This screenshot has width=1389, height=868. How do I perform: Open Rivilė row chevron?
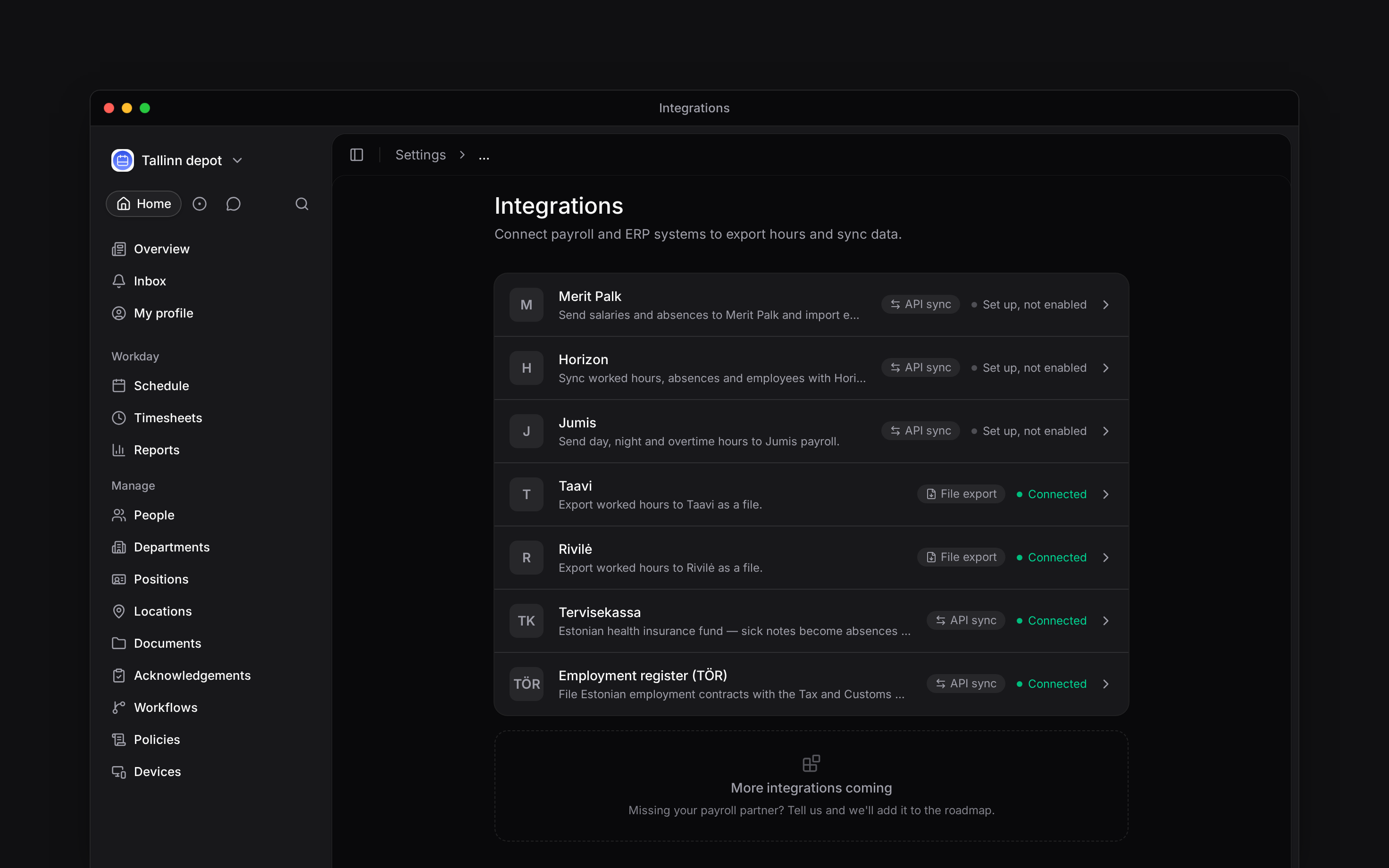[1105, 558]
